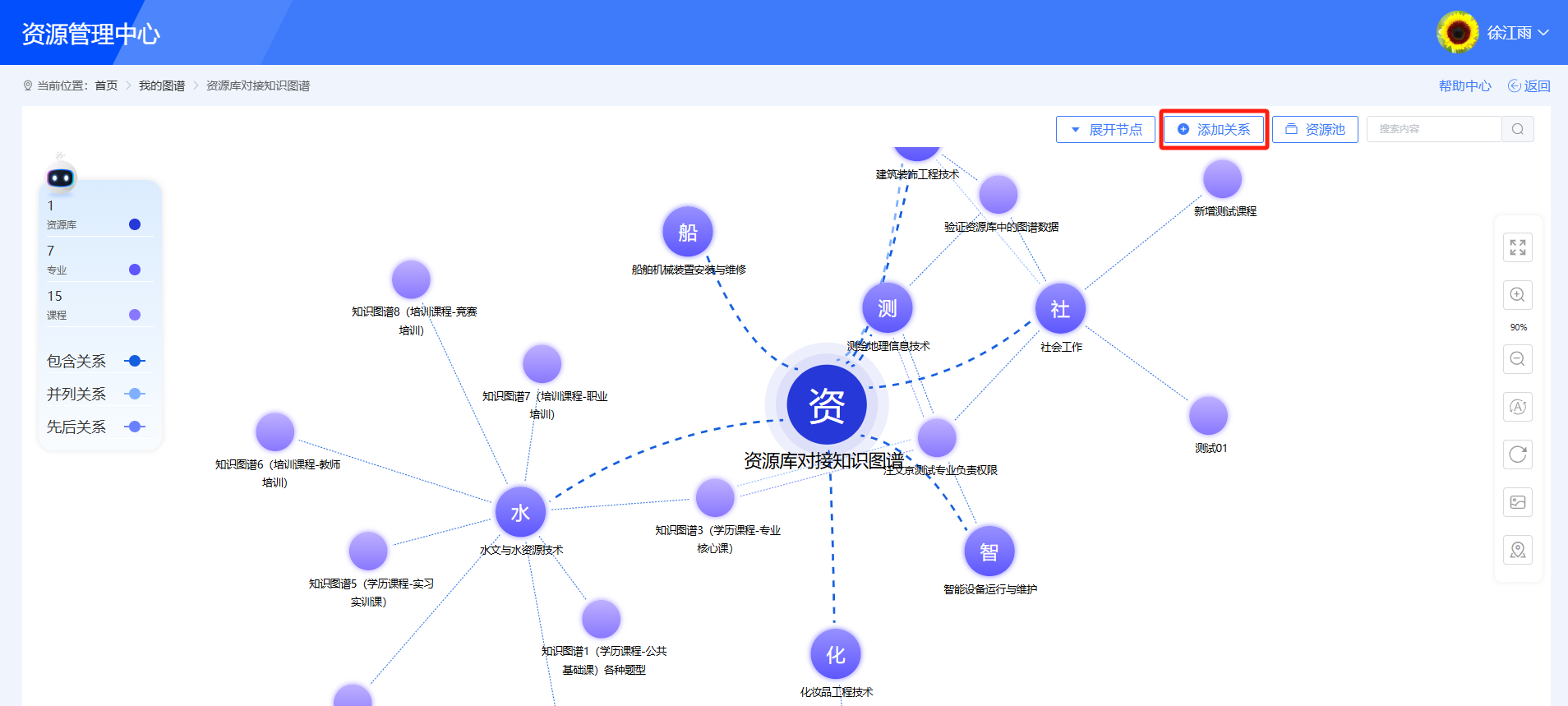Click the locate node map-pin icon

pos(1517,550)
